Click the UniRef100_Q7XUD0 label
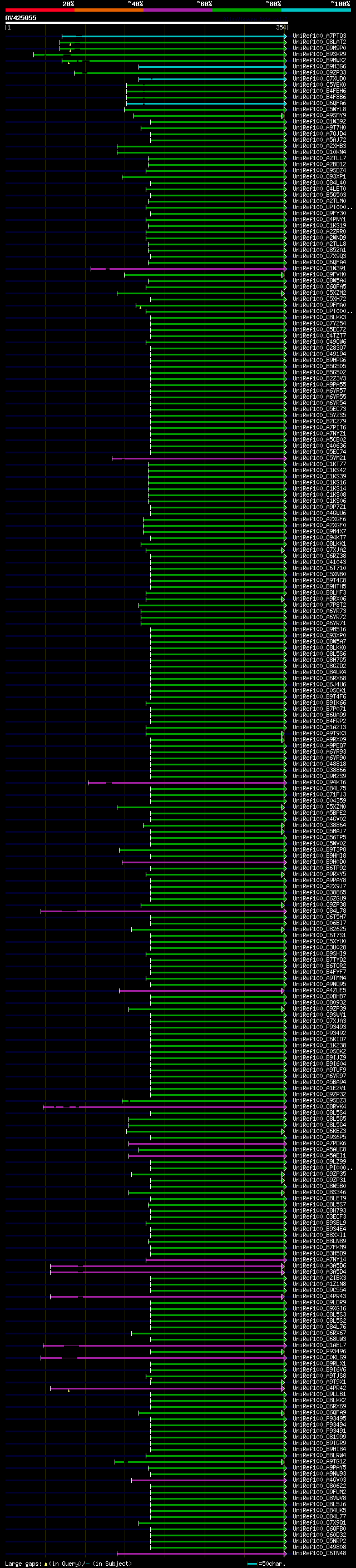This screenshot has height=1568, width=356. click(319, 78)
